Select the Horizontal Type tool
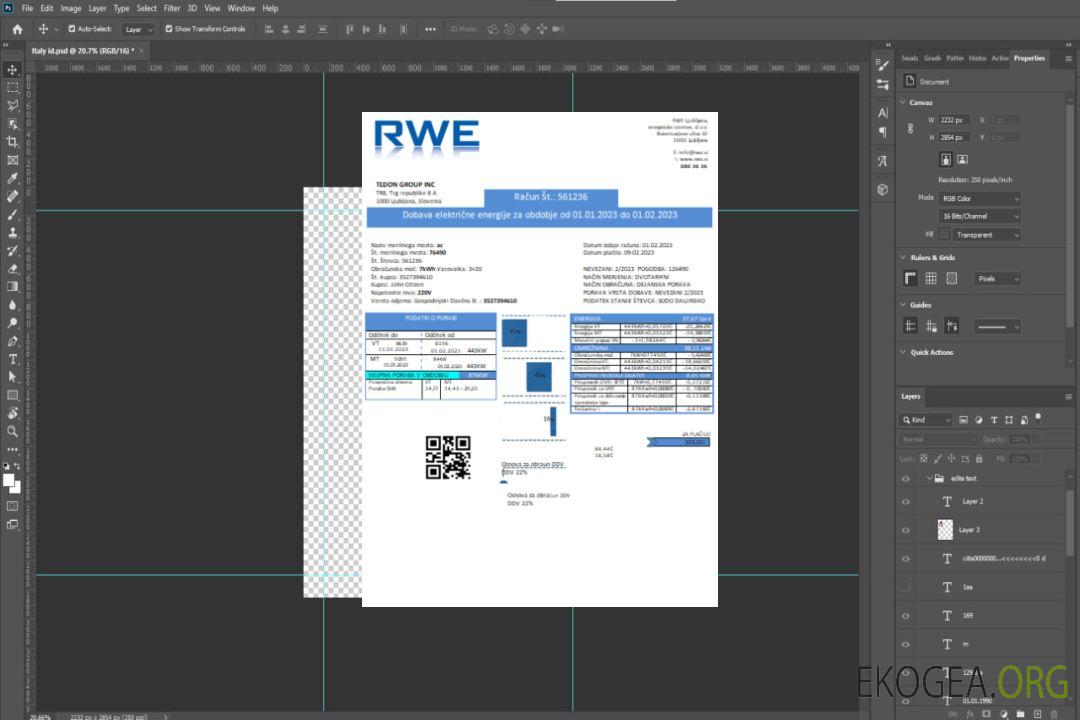Screen dimensions: 1080x720 pyautogui.click(x=13, y=359)
